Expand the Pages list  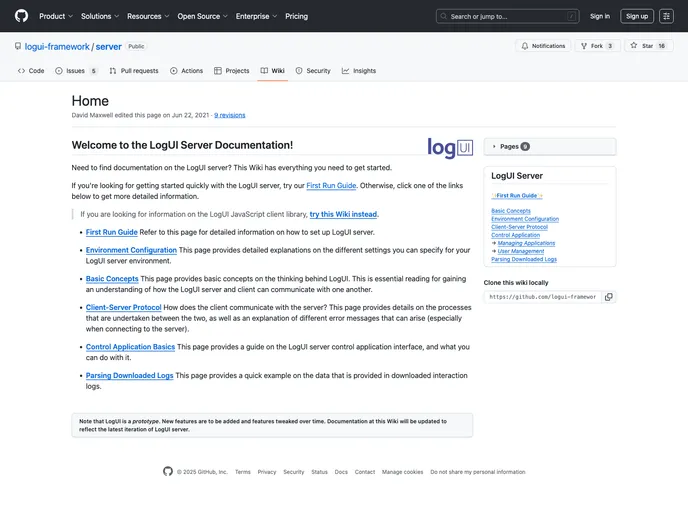[550, 147]
